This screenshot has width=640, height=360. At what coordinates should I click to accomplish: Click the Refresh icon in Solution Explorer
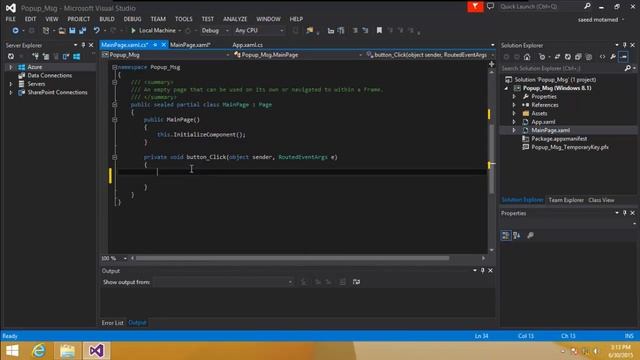point(568,57)
